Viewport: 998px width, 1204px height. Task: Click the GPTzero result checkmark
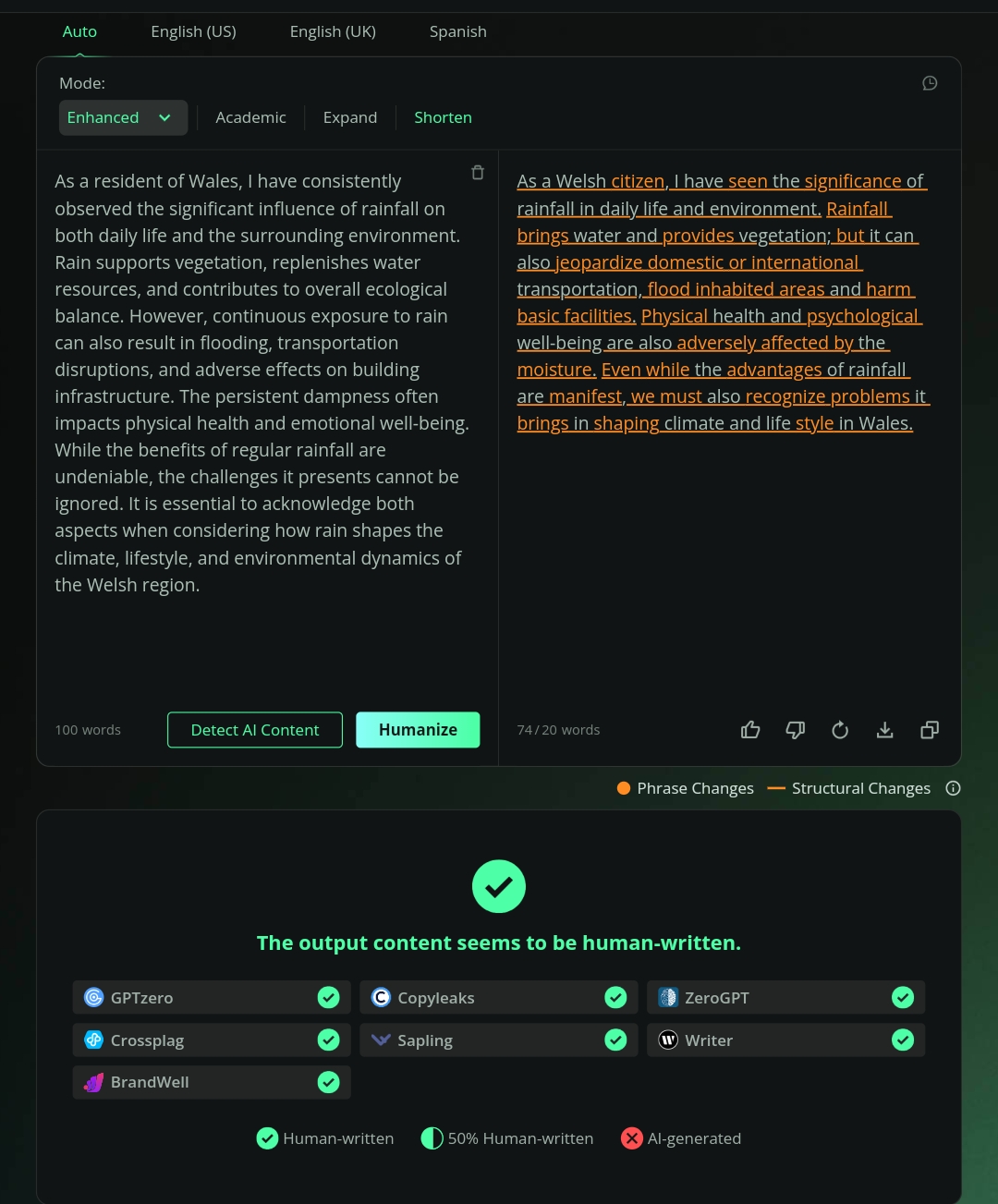(328, 998)
